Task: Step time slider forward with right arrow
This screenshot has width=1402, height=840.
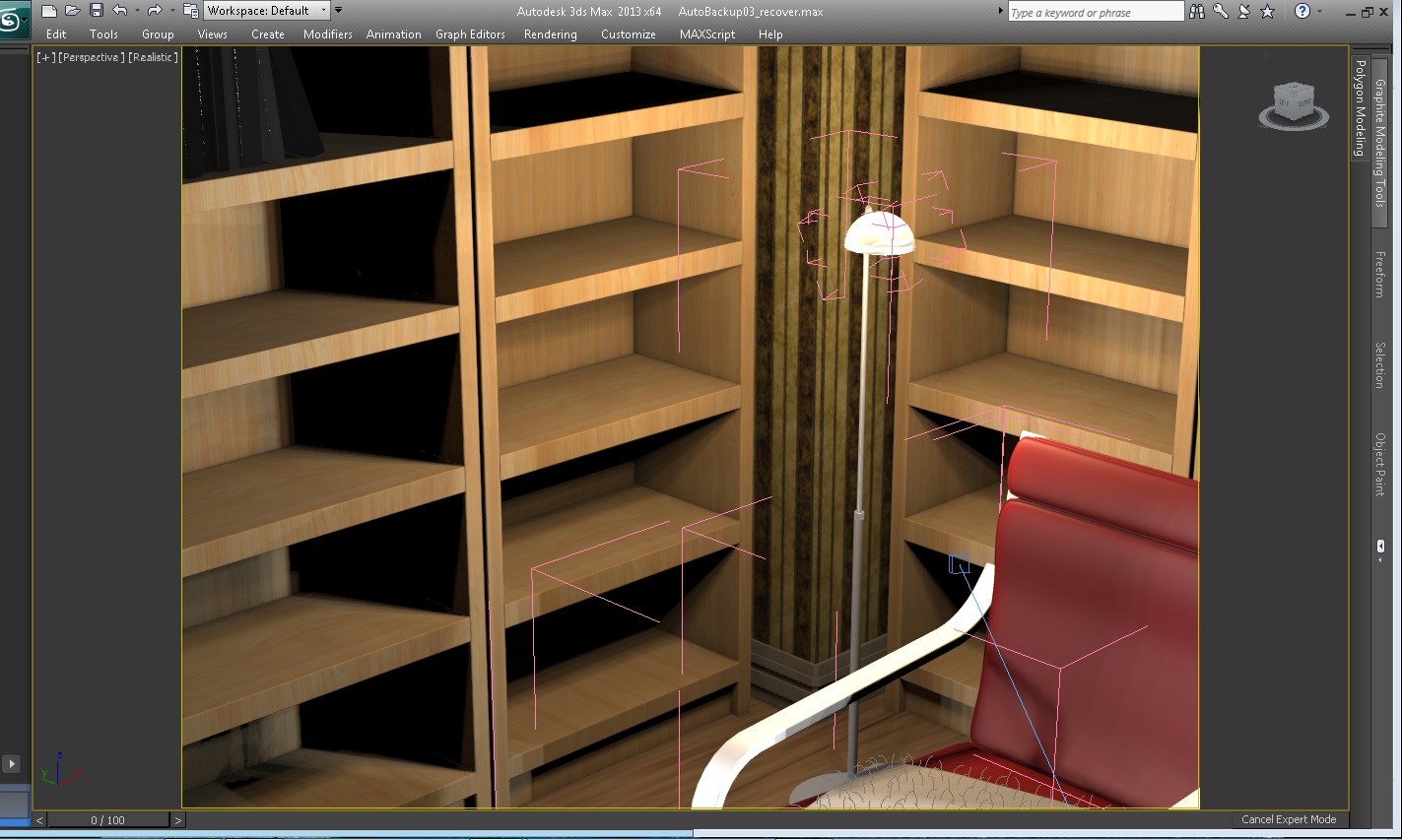Action: (177, 819)
